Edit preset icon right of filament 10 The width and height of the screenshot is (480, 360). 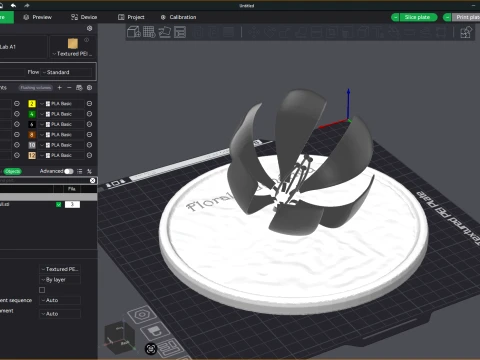[x=89, y=145]
